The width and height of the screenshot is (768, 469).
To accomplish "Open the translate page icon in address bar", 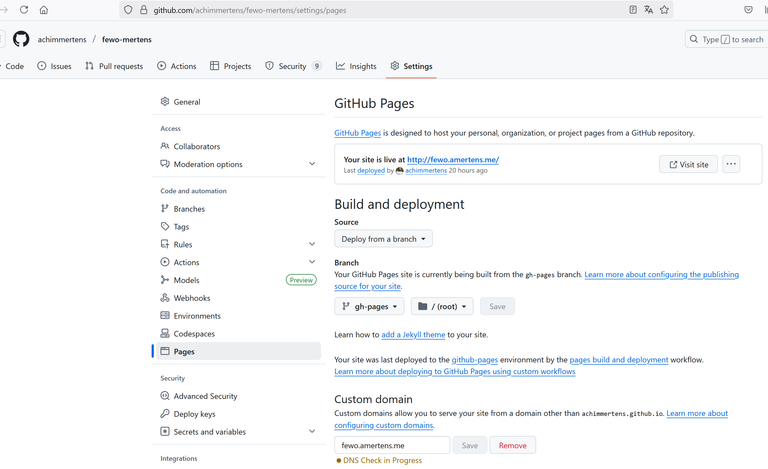I will (648, 10).
